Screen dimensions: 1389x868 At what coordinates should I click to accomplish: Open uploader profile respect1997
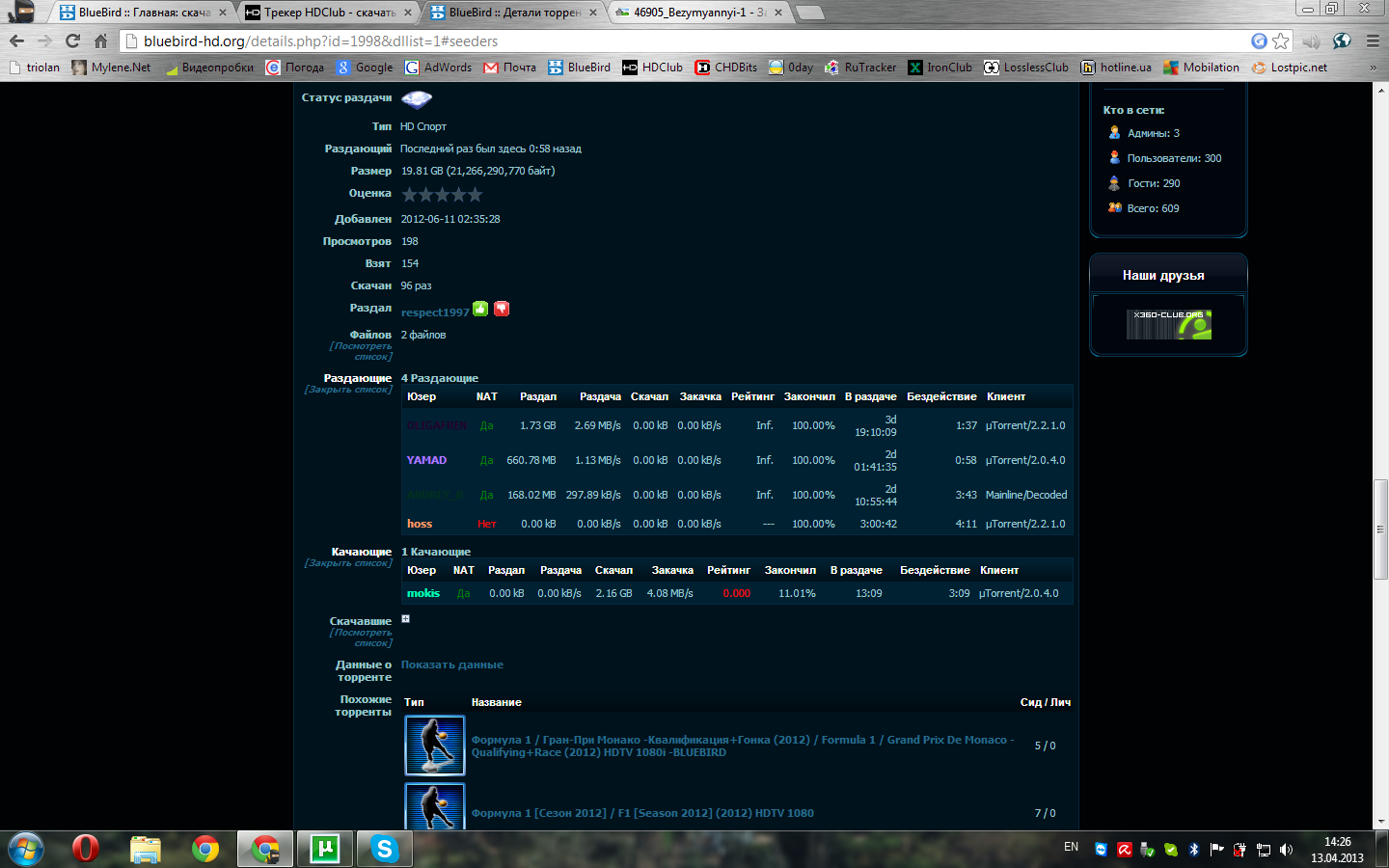coord(435,312)
